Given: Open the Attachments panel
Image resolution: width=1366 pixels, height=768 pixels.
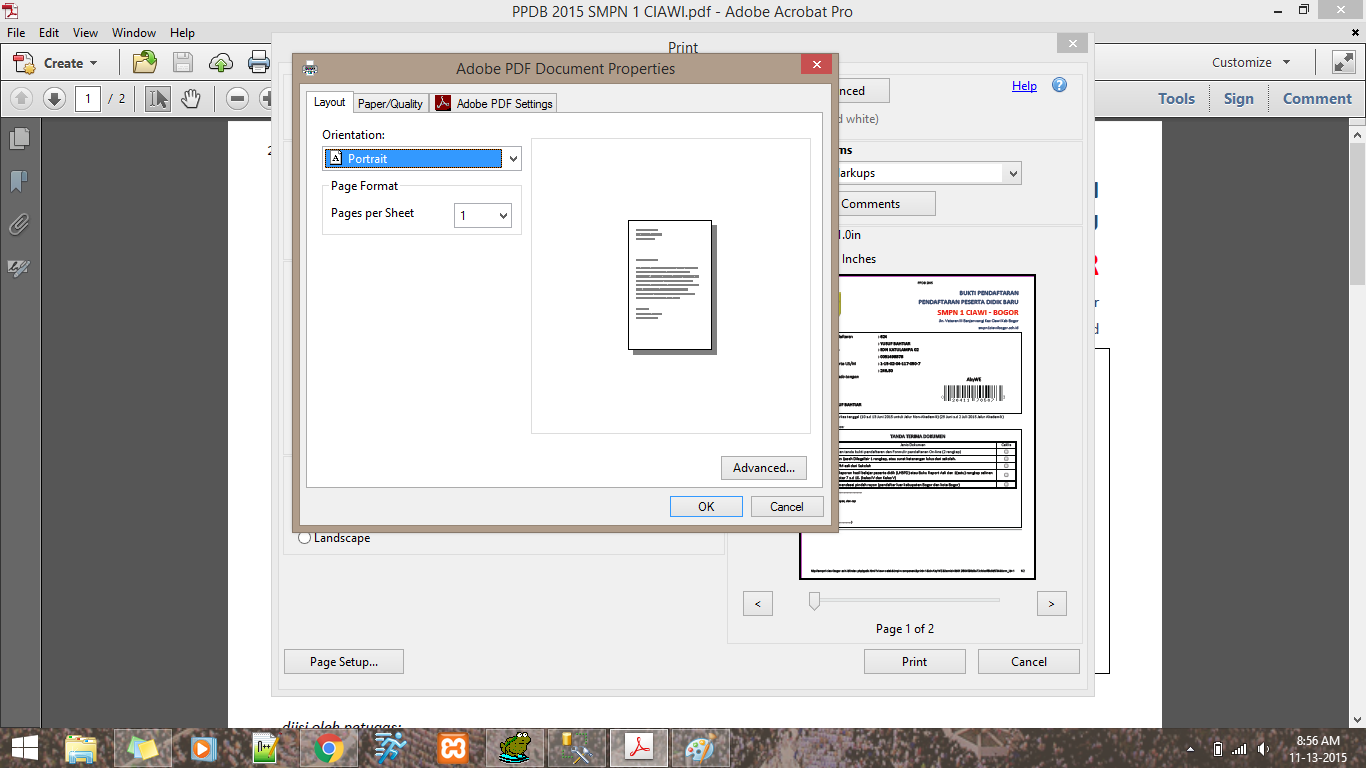Looking at the screenshot, I should [18, 223].
